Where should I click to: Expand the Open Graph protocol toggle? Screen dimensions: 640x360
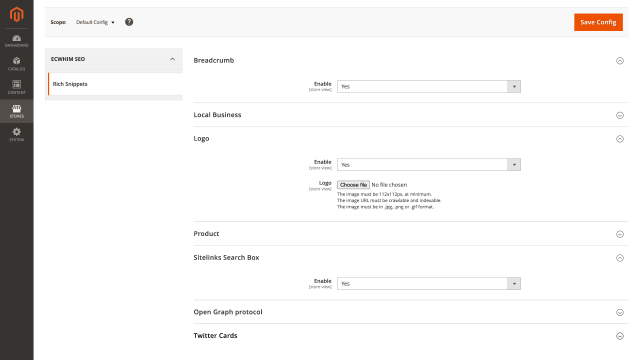620,313
